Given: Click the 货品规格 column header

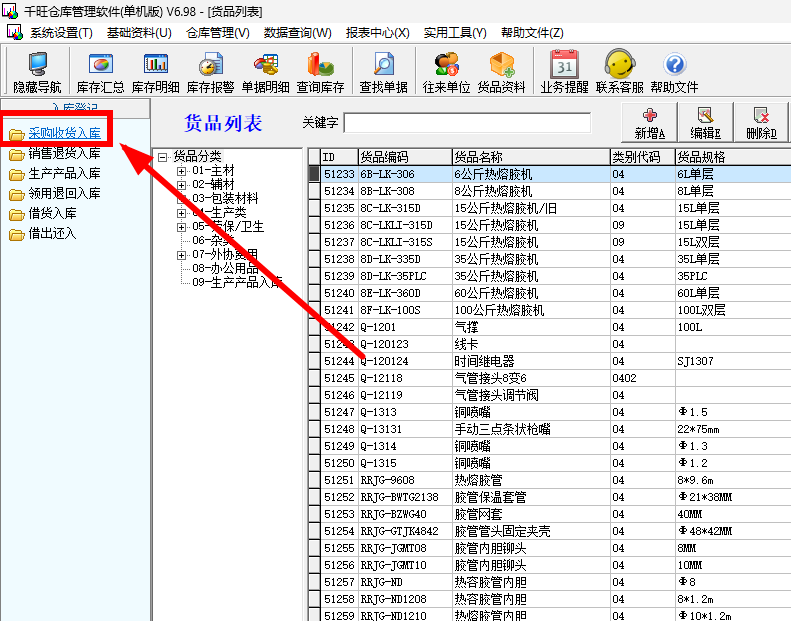Looking at the screenshot, I should click(733, 157).
